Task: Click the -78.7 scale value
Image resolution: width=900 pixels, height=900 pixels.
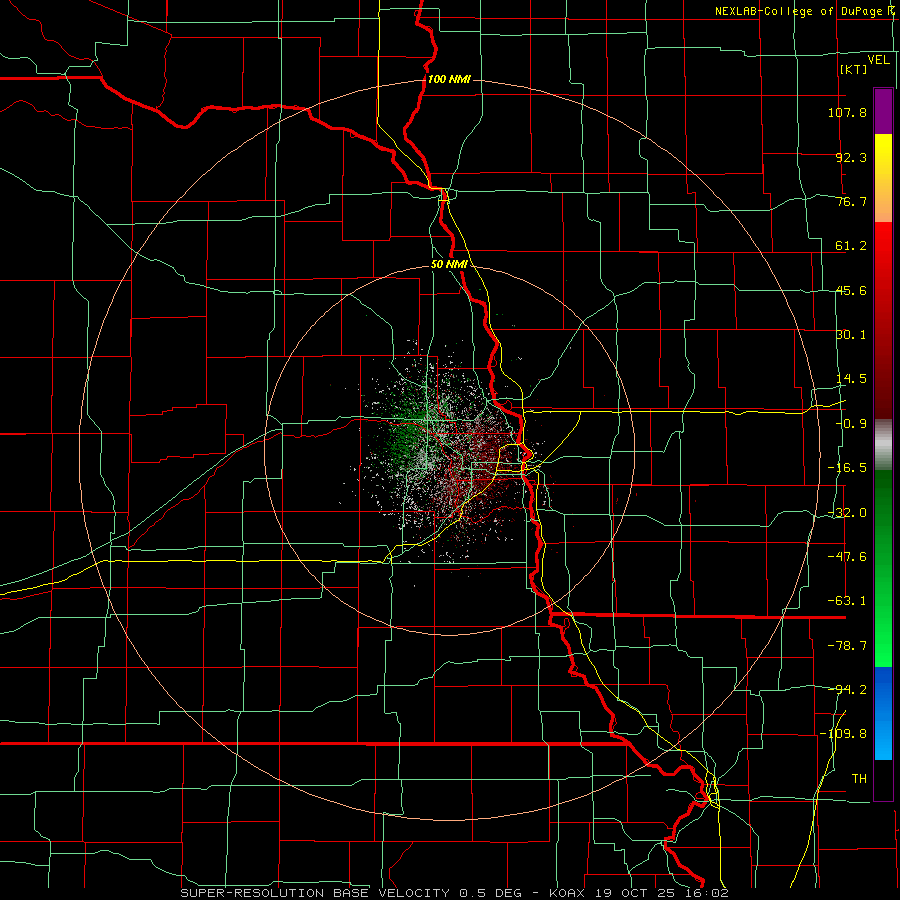Action: click(x=847, y=646)
